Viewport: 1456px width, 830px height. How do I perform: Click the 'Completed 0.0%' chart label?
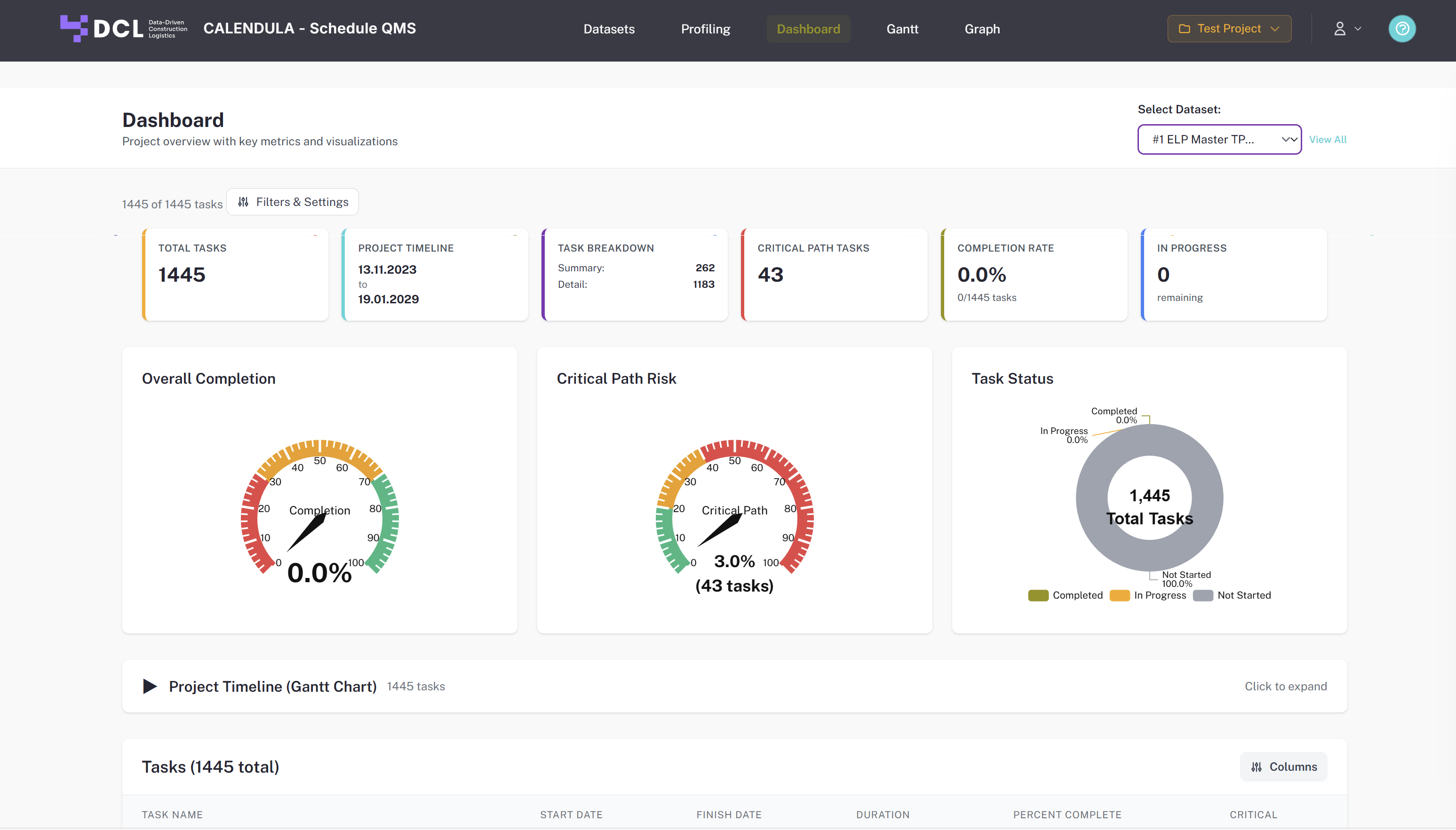(x=1114, y=416)
